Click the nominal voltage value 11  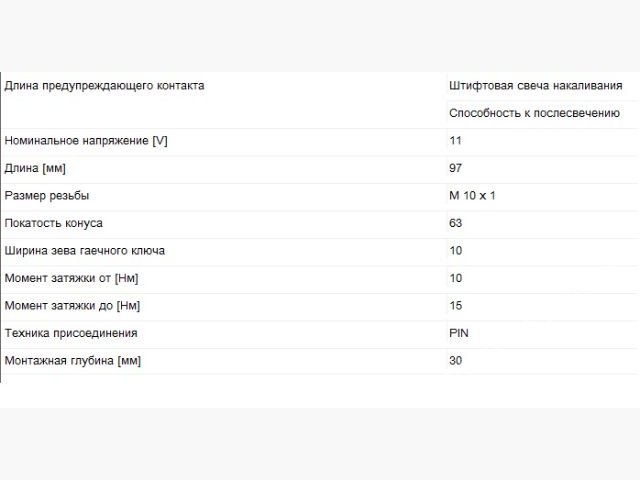pyautogui.click(x=456, y=141)
